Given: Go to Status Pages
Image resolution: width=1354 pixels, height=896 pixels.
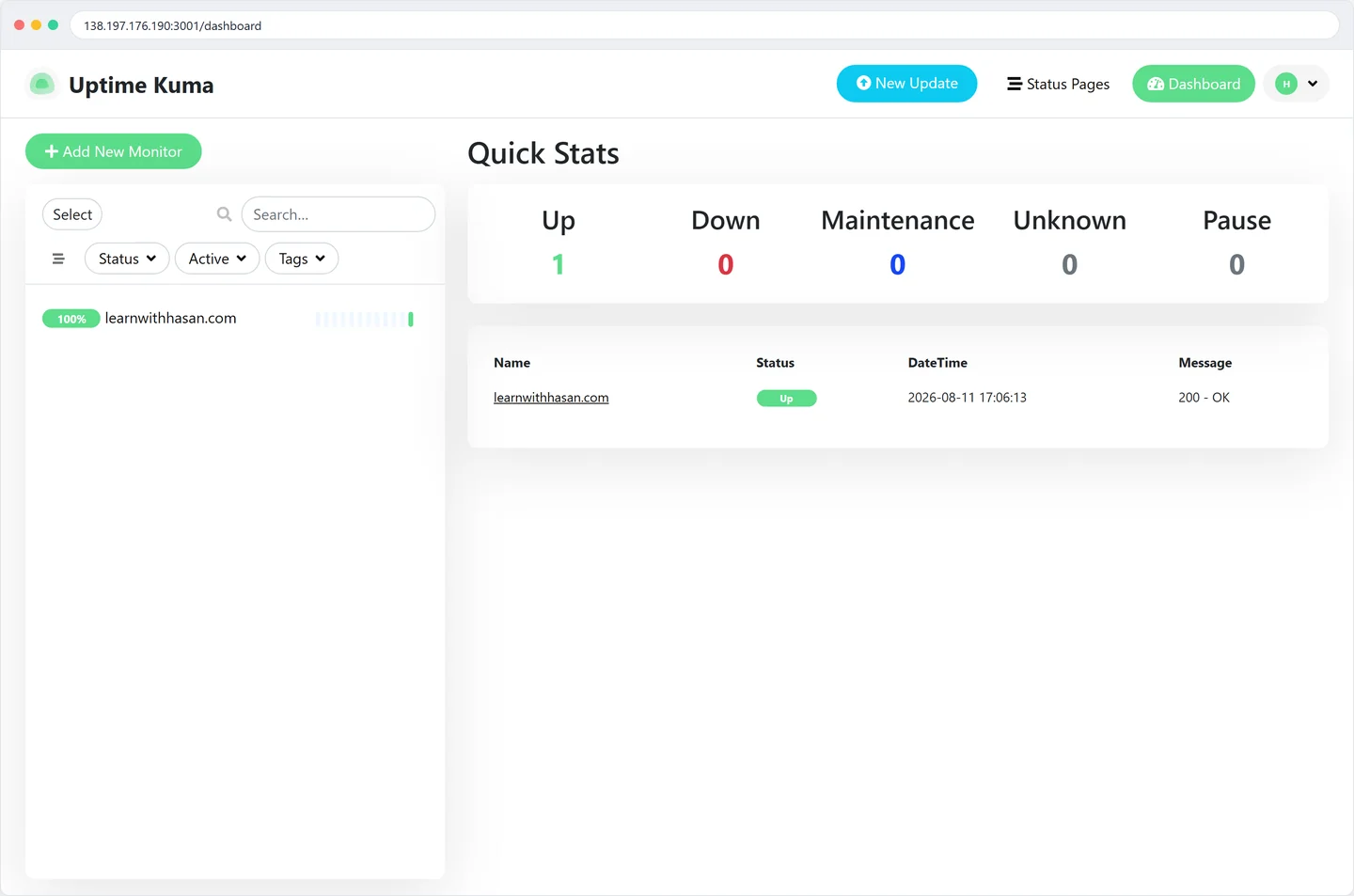Looking at the screenshot, I should (x=1058, y=84).
